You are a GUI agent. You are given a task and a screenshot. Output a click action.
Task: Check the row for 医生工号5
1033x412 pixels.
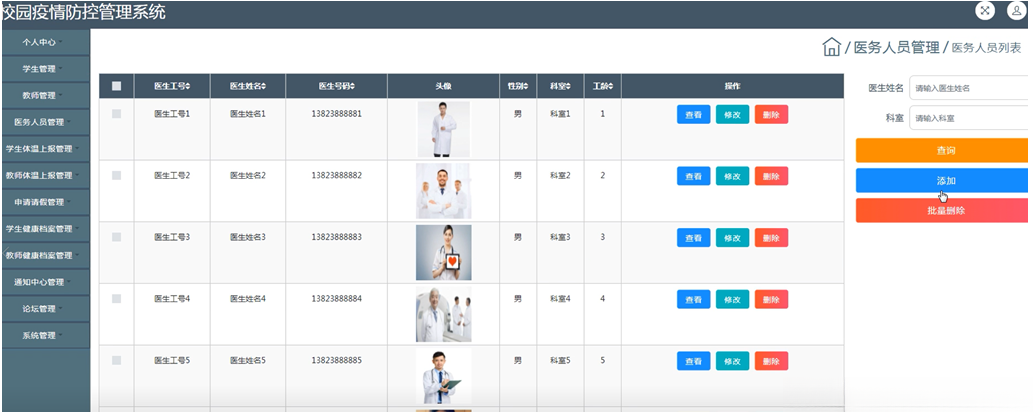click(x=117, y=361)
